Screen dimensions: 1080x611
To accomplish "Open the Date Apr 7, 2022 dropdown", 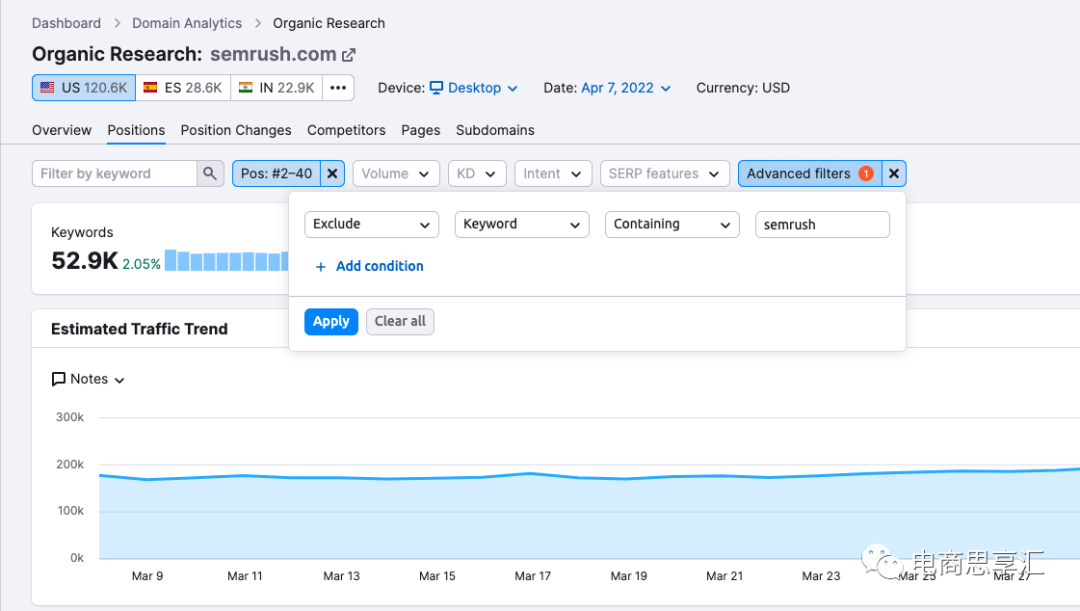I will coord(625,88).
